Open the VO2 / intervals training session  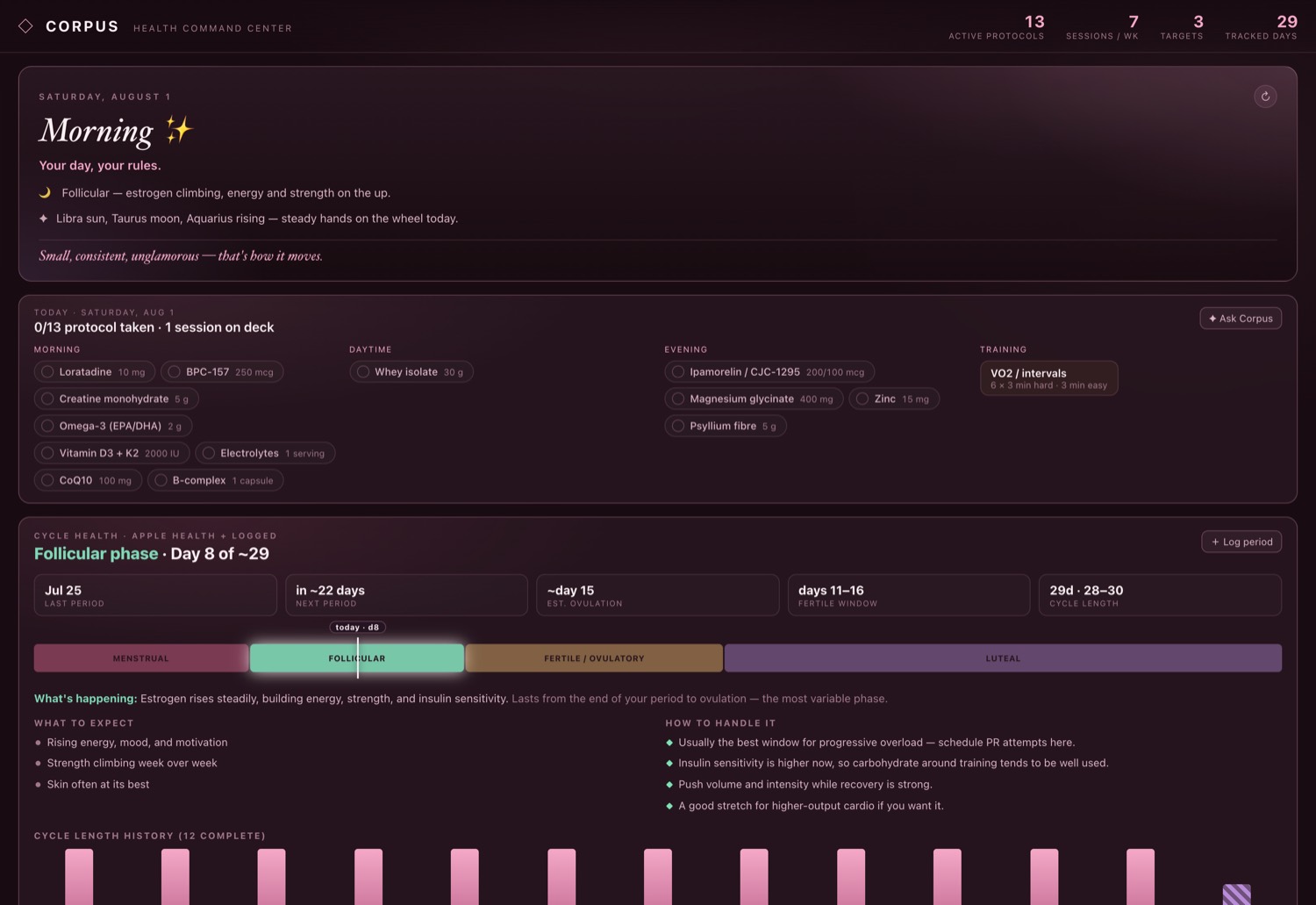point(1048,378)
